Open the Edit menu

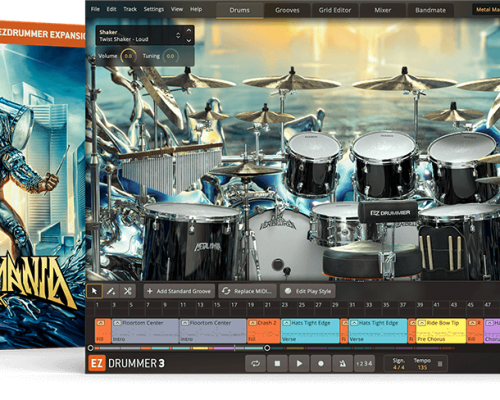pyautogui.click(x=111, y=9)
